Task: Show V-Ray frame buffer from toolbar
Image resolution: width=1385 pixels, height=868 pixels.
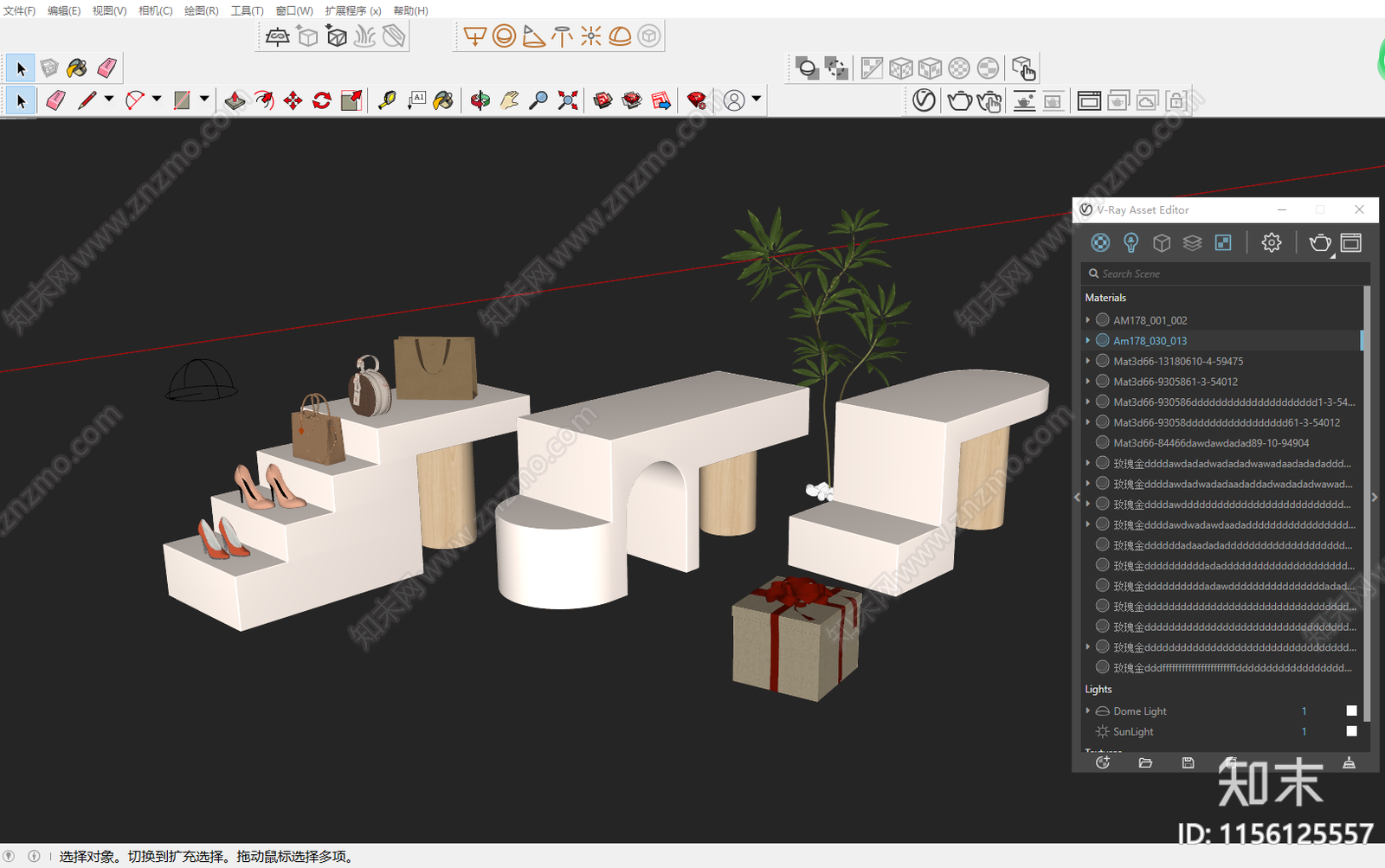Action: point(1089,100)
